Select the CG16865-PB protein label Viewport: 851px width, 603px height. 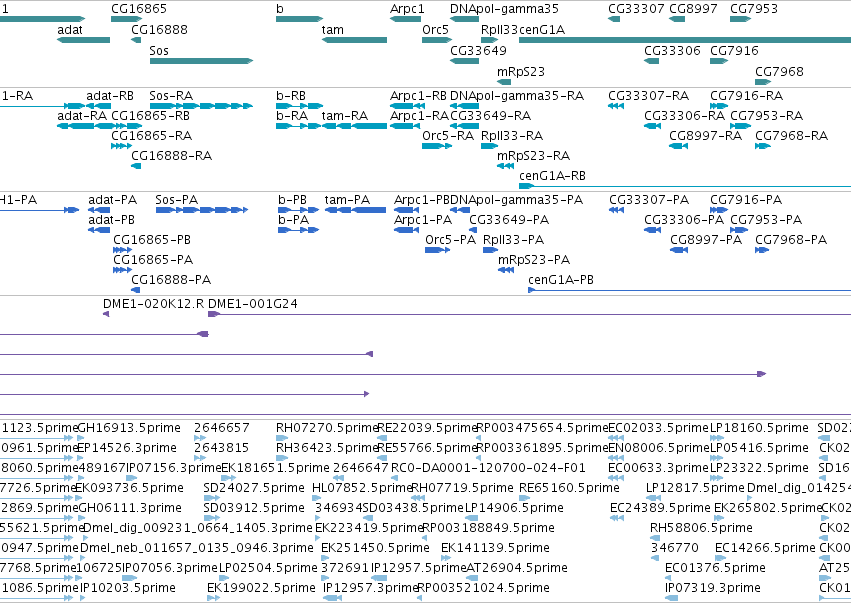point(152,240)
